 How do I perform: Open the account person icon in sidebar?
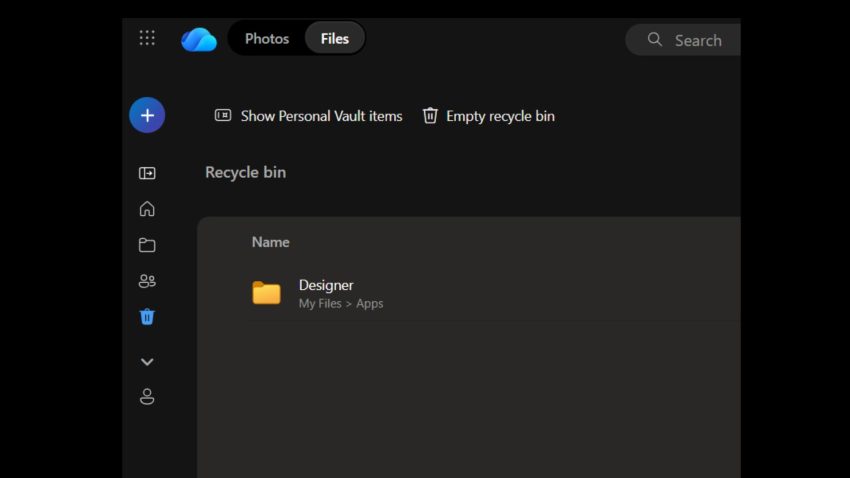tap(147, 397)
